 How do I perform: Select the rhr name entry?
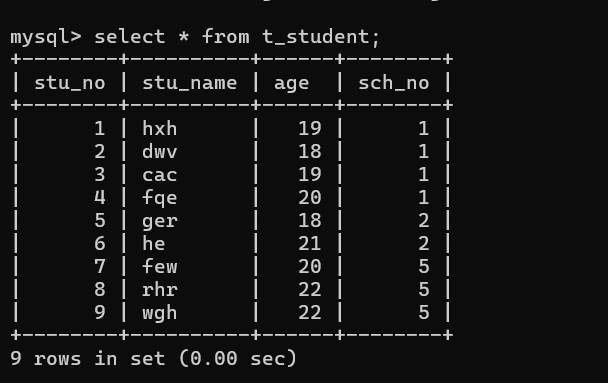click(160, 290)
